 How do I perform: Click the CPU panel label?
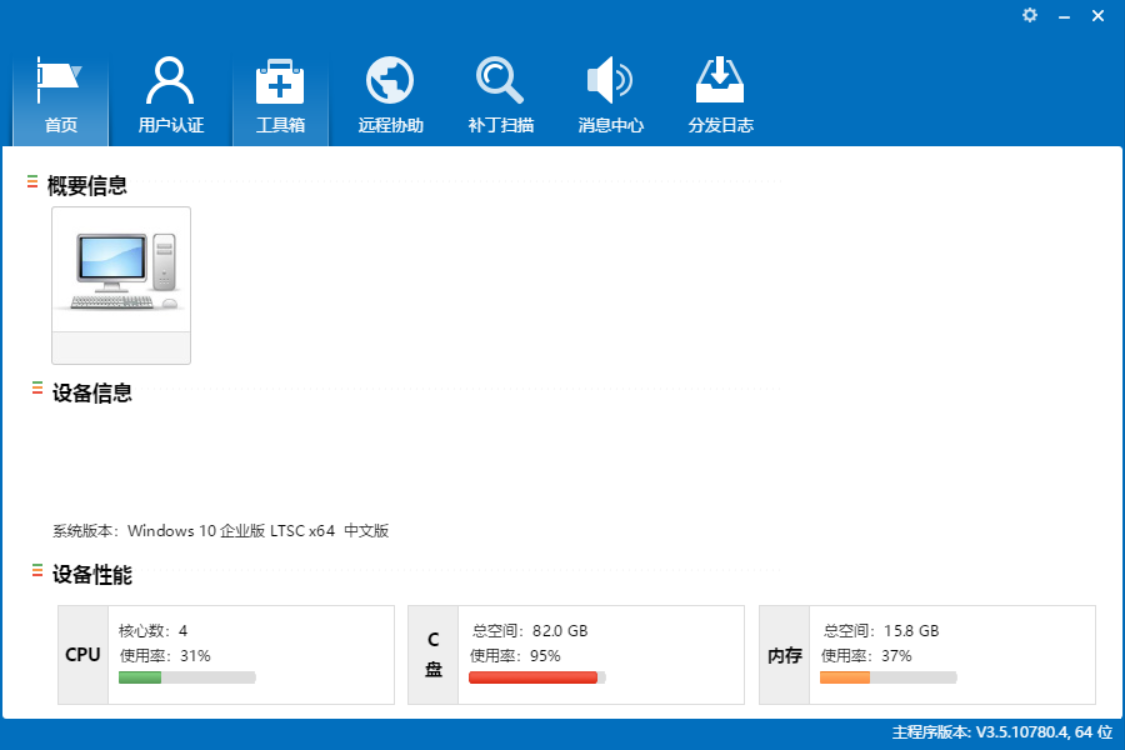(83, 655)
